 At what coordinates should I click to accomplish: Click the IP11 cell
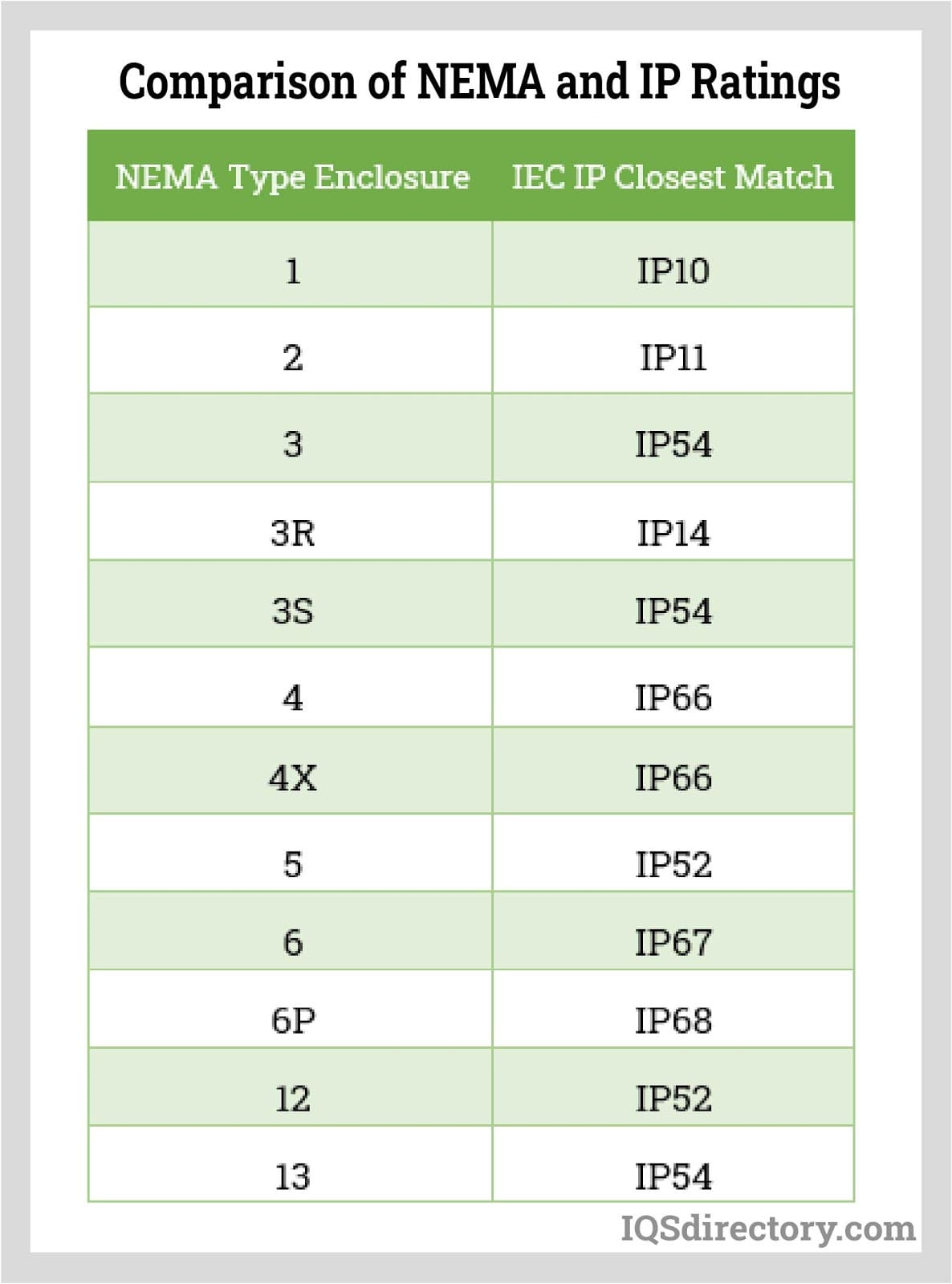click(673, 357)
